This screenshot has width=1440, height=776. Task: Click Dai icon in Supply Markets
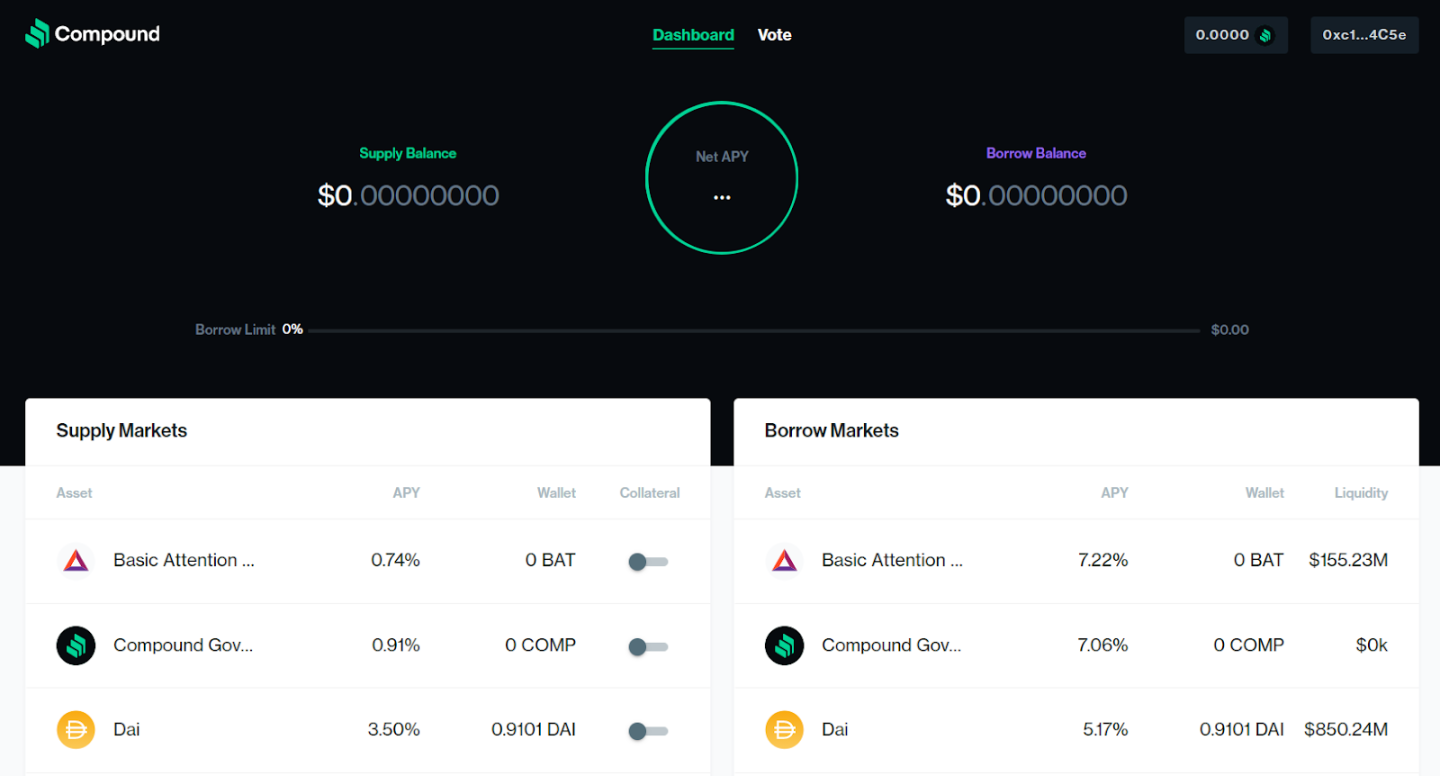(76, 730)
